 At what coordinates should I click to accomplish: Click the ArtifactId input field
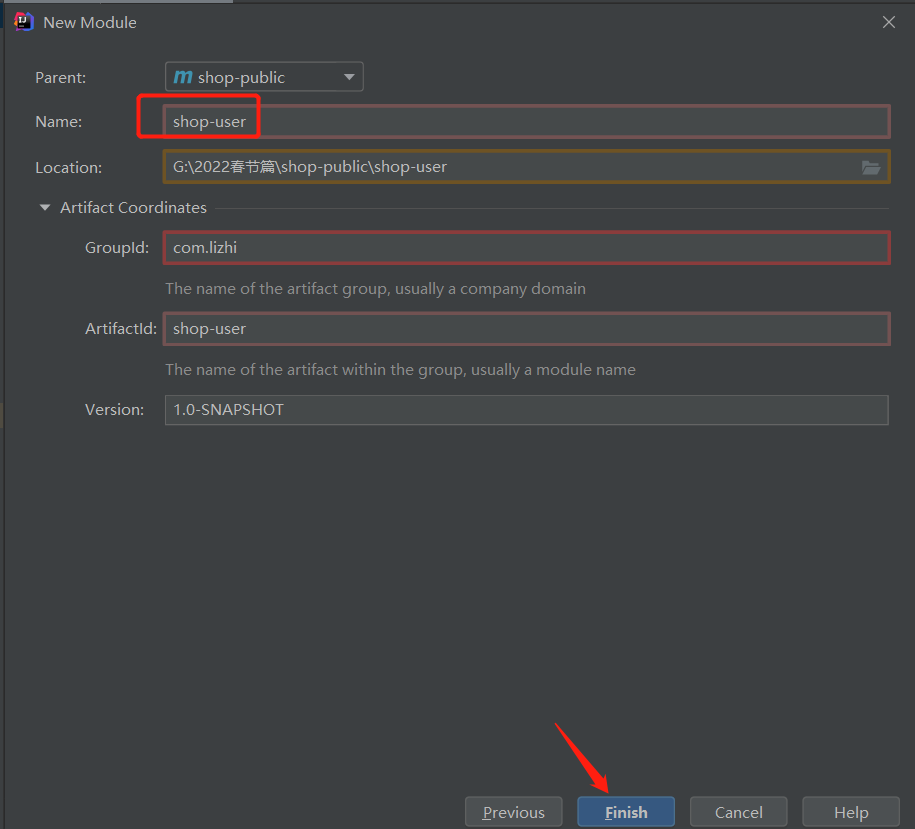526,328
